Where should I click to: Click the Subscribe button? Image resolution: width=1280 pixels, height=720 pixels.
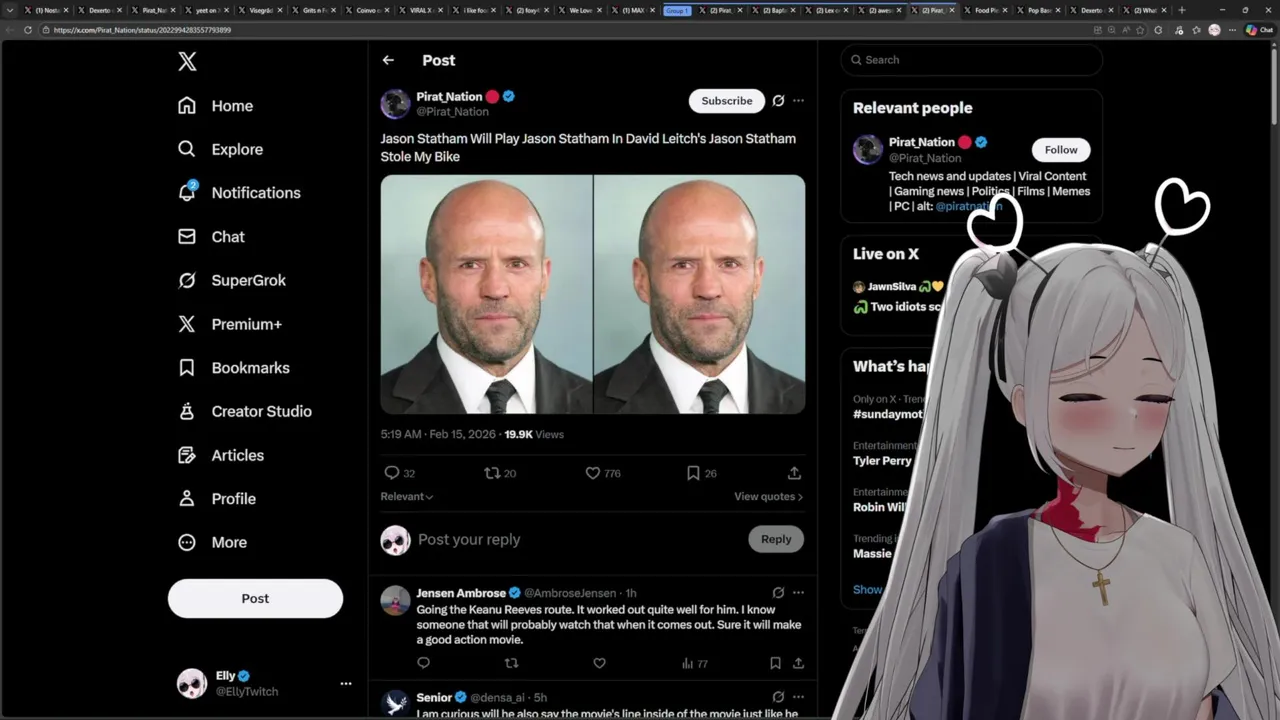[x=727, y=100]
